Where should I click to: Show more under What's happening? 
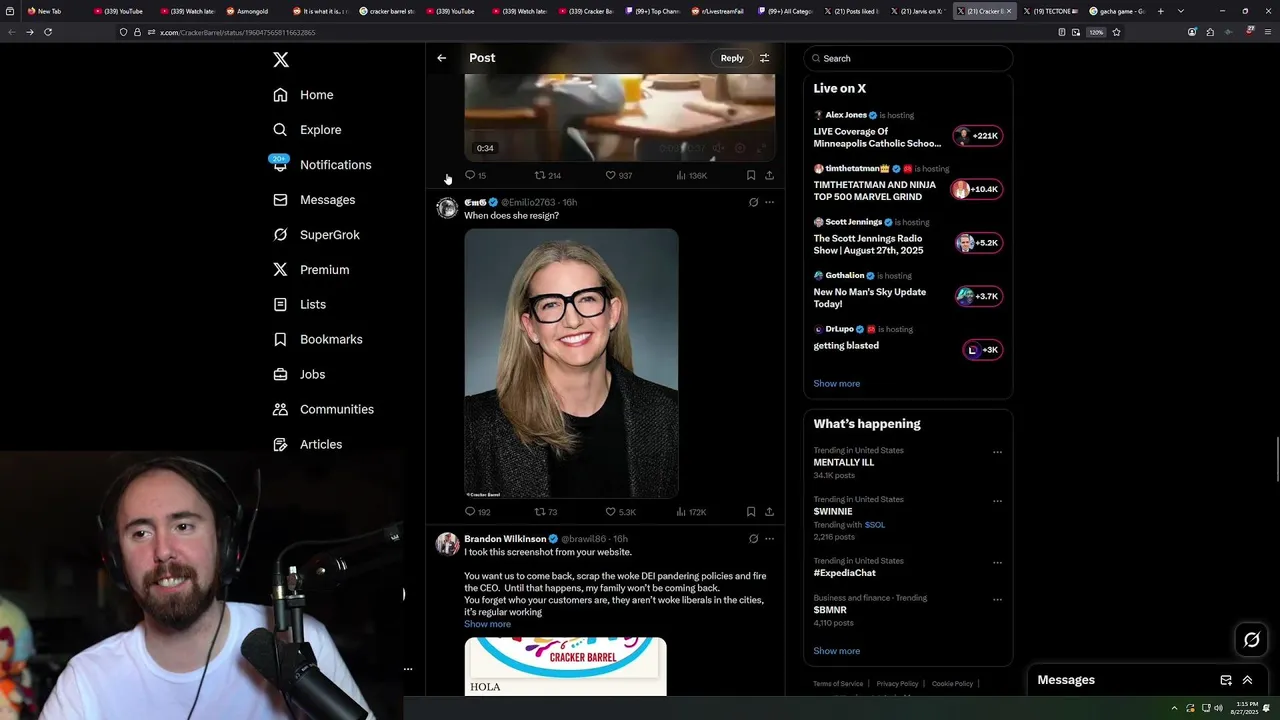pyautogui.click(x=836, y=651)
